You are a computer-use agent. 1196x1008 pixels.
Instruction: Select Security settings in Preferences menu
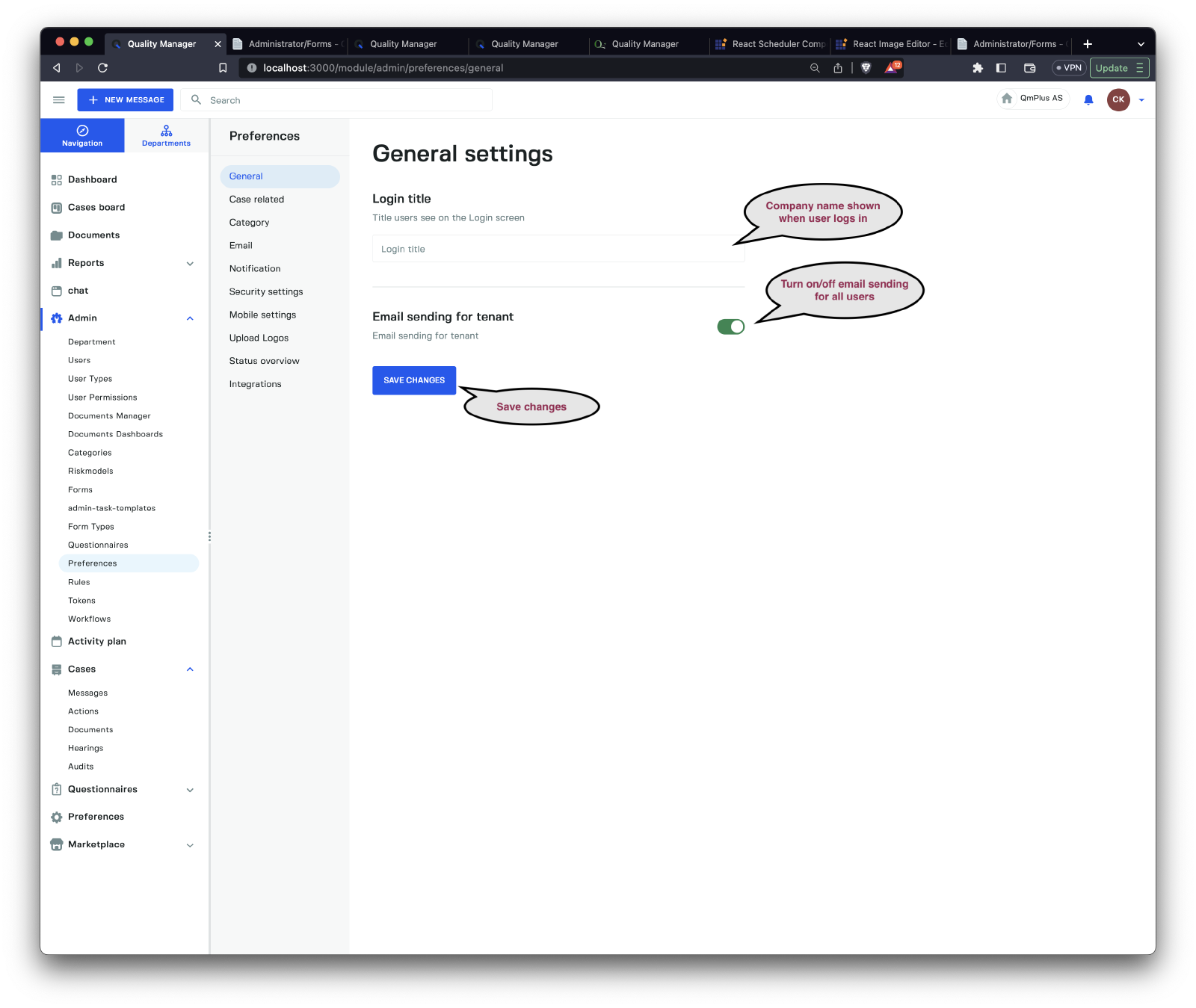pyautogui.click(x=266, y=292)
